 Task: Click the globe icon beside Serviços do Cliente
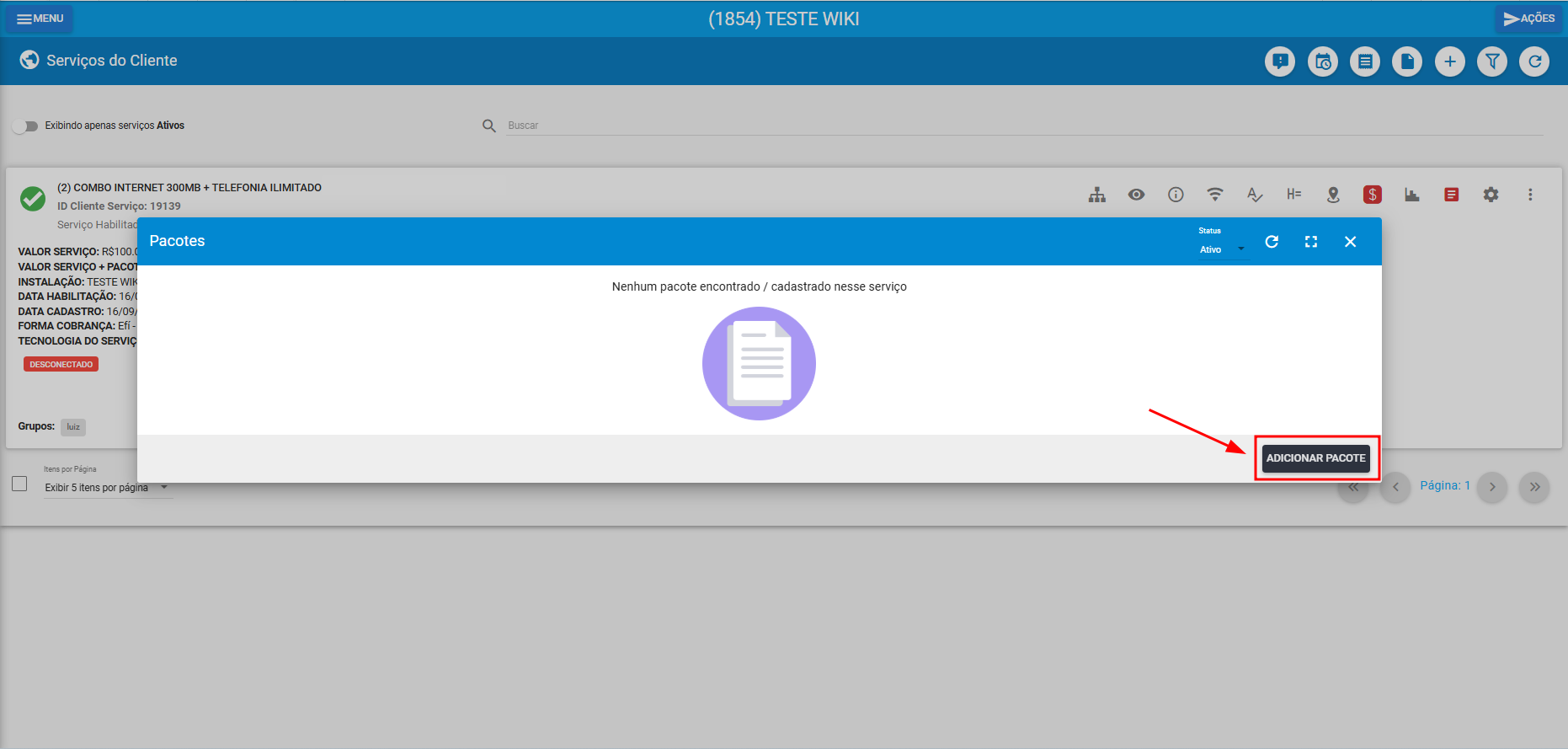pyautogui.click(x=29, y=60)
